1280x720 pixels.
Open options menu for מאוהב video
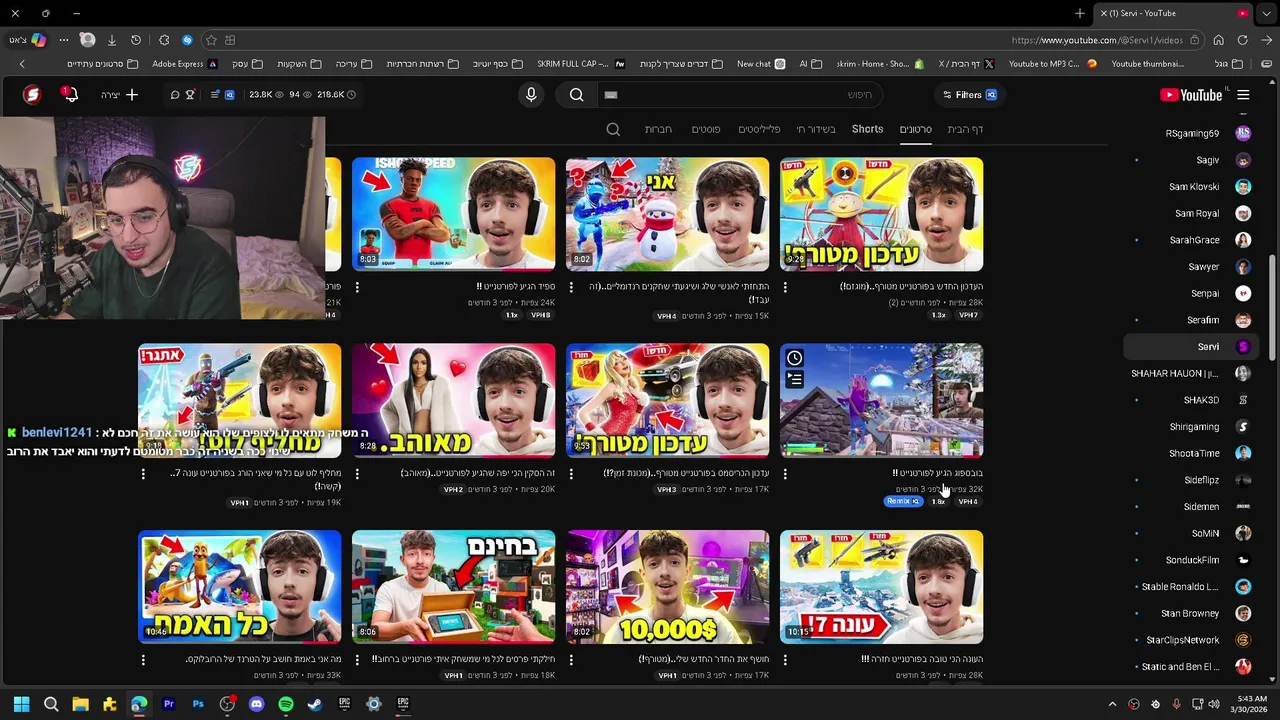pyautogui.click(x=357, y=474)
